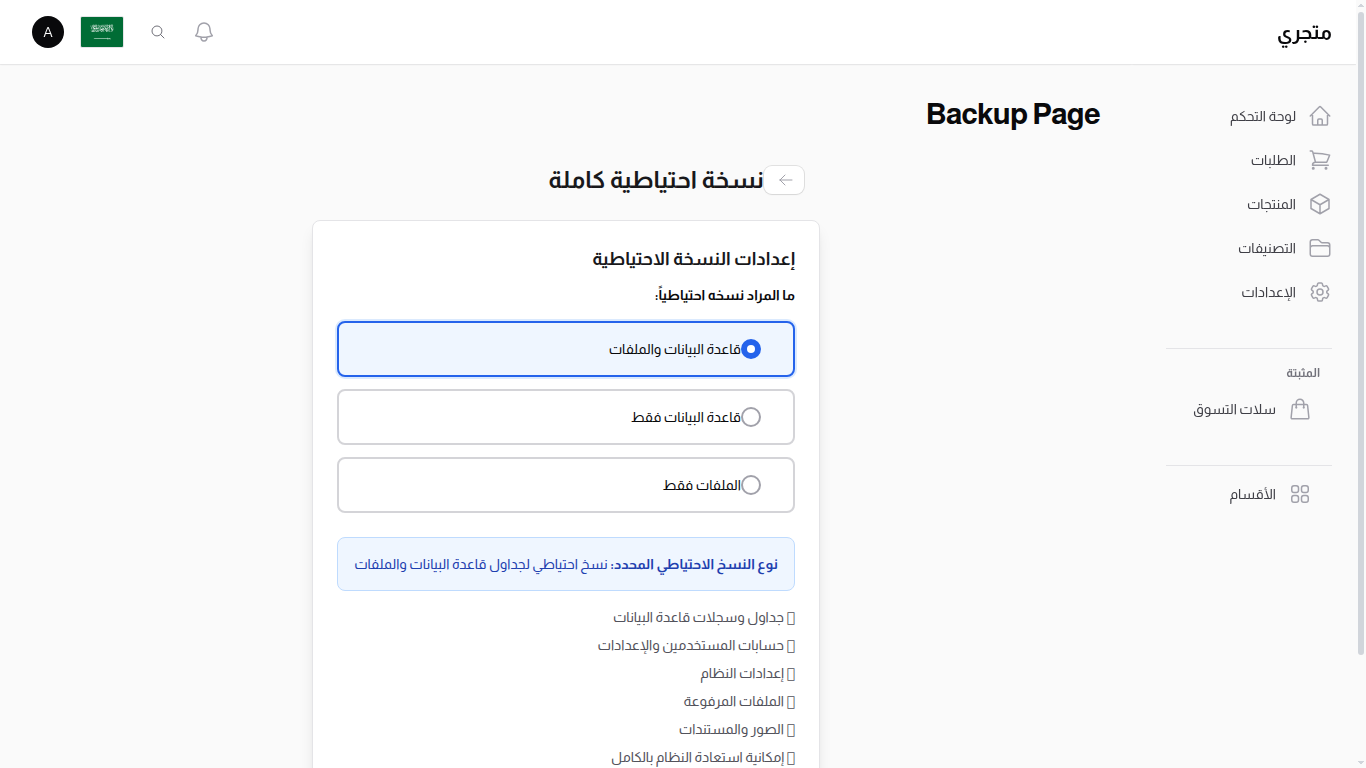Open المنتجات via the package box icon
1366x768 pixels.
[x=1320, y=204]
